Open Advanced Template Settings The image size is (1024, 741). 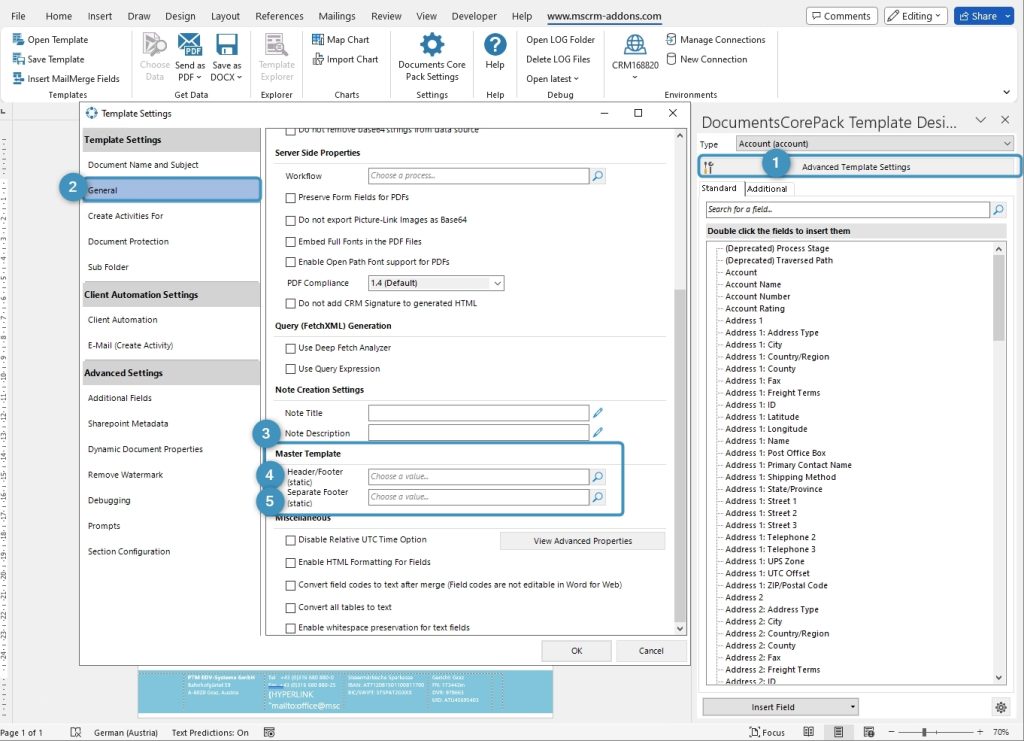pyautogui.click(x=857, y=167)
